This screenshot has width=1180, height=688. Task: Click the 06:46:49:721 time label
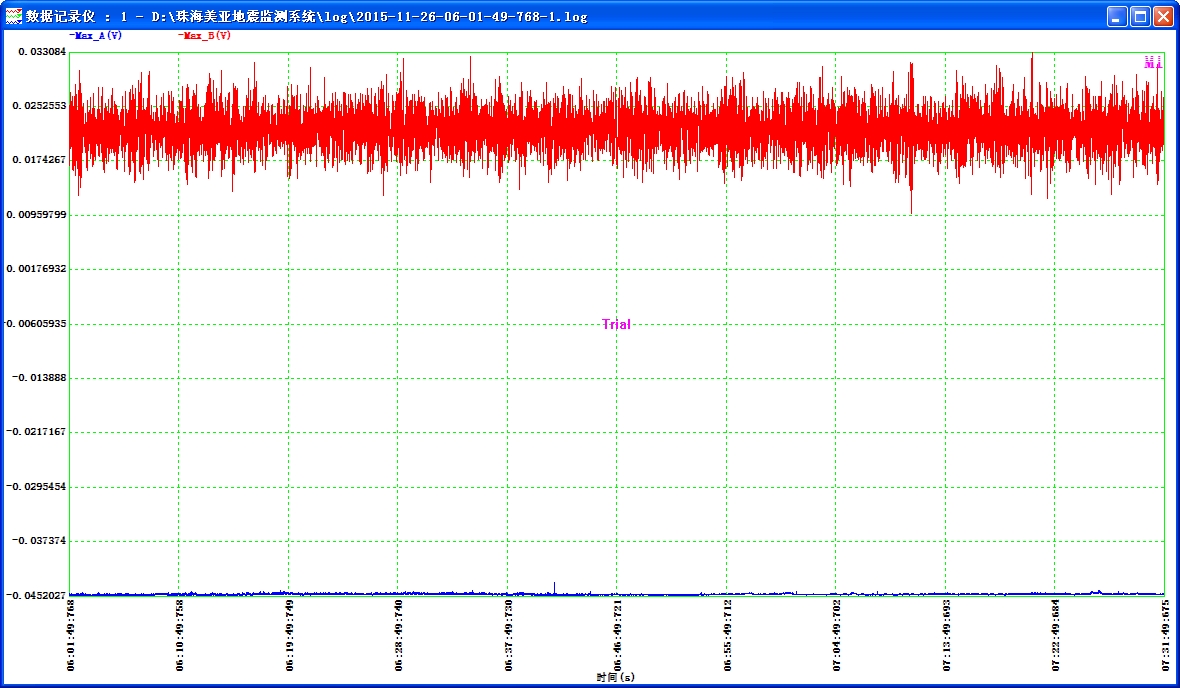(x=617, y=635)
